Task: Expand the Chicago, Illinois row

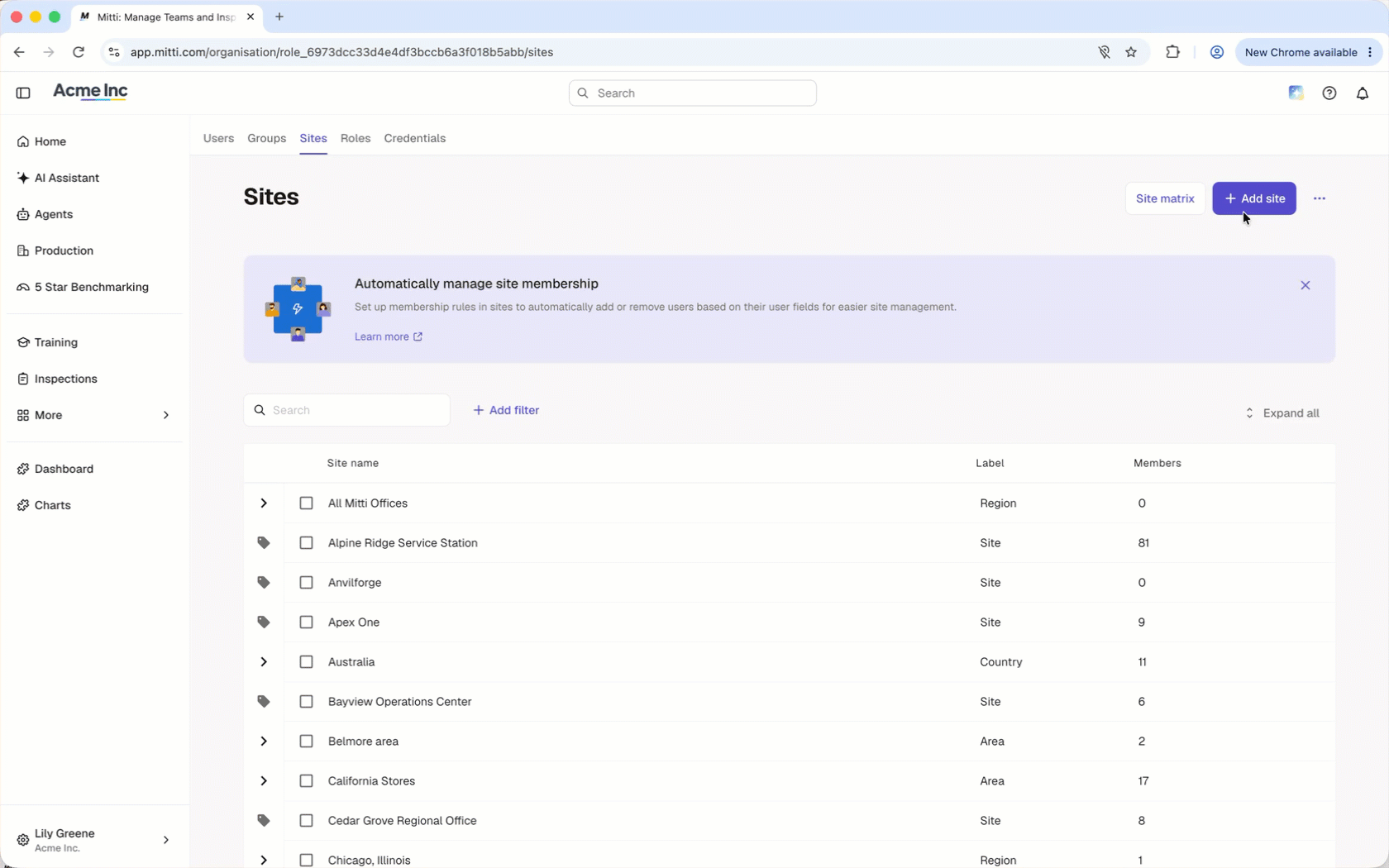Action: pos(264,861)
